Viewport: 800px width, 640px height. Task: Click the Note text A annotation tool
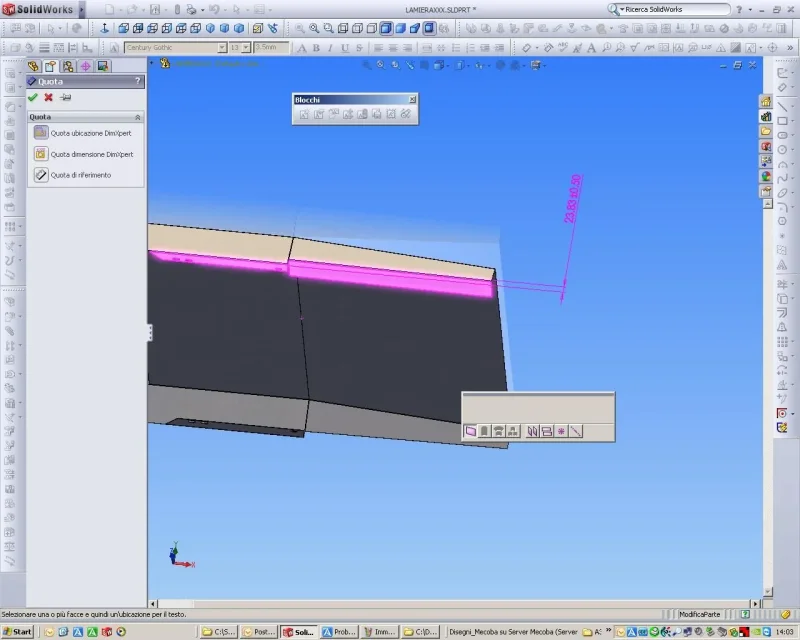pyautogui.click(x=591, y=48)
